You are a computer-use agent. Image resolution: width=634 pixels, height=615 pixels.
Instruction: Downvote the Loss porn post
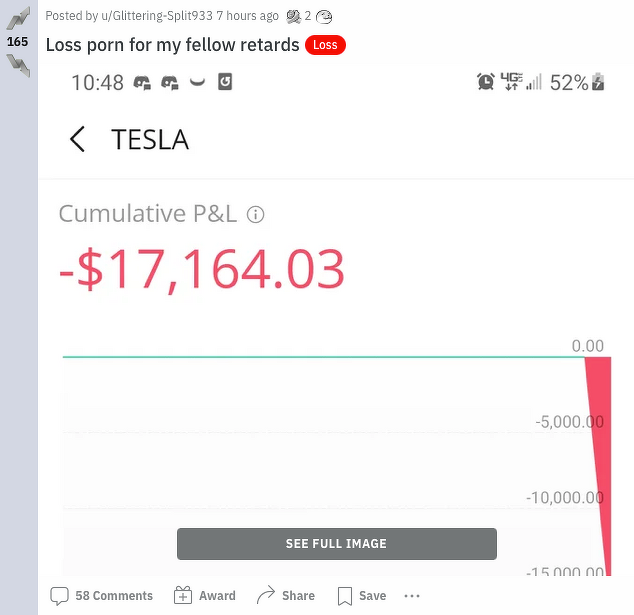point(17,64)
